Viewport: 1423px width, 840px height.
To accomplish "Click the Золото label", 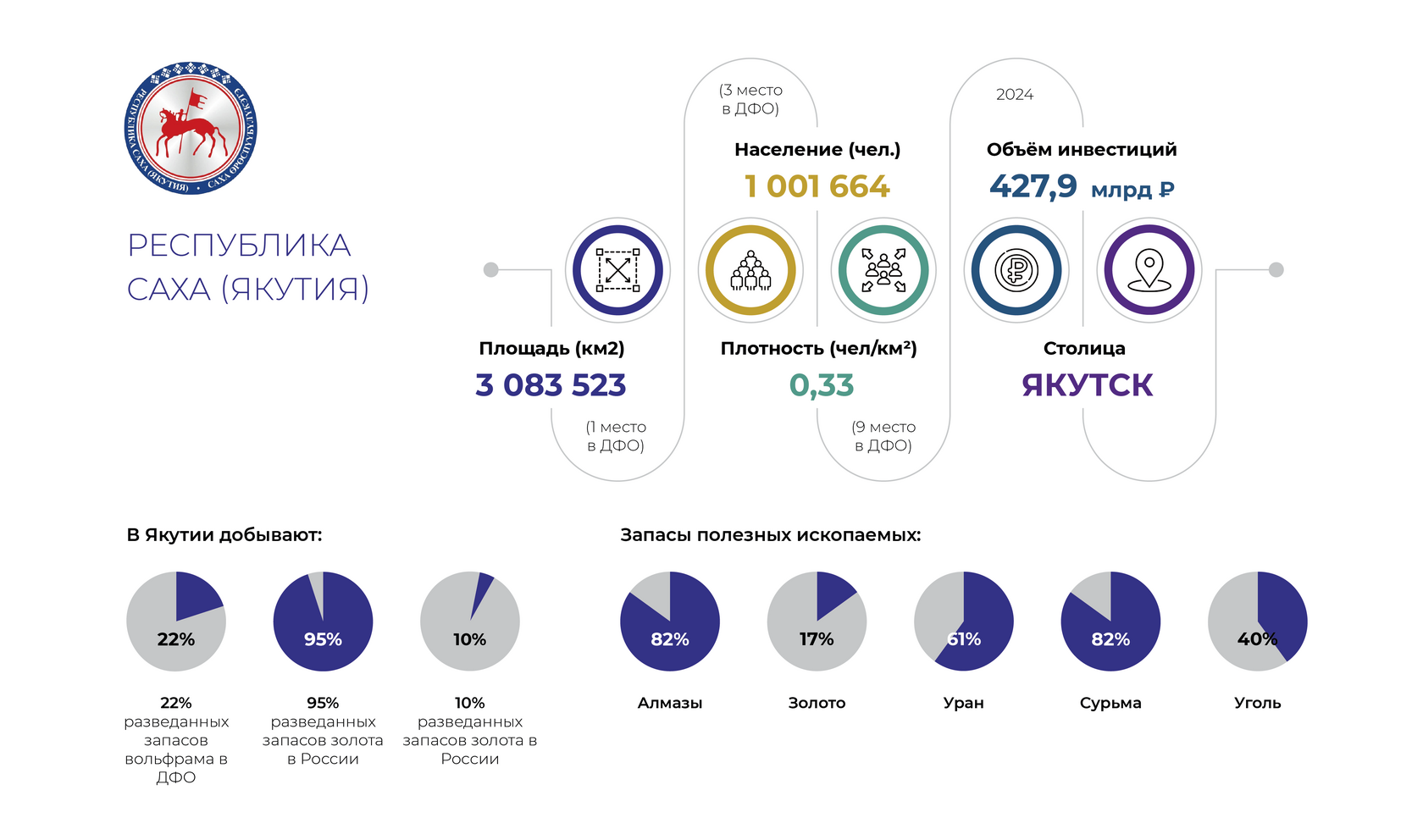I will click(x=817, y=703).
